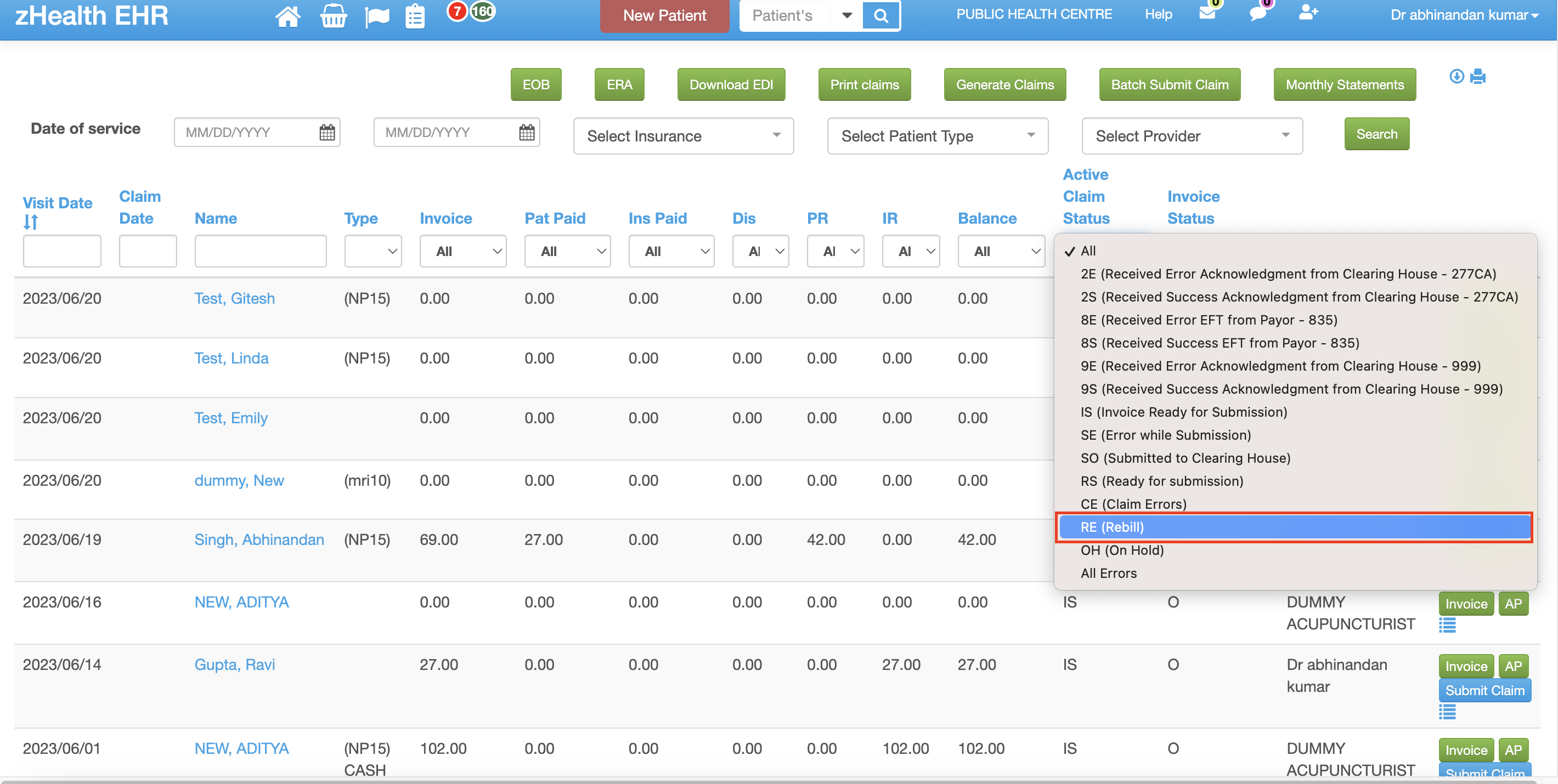Open the green notification badge 160

coord(483,11)
